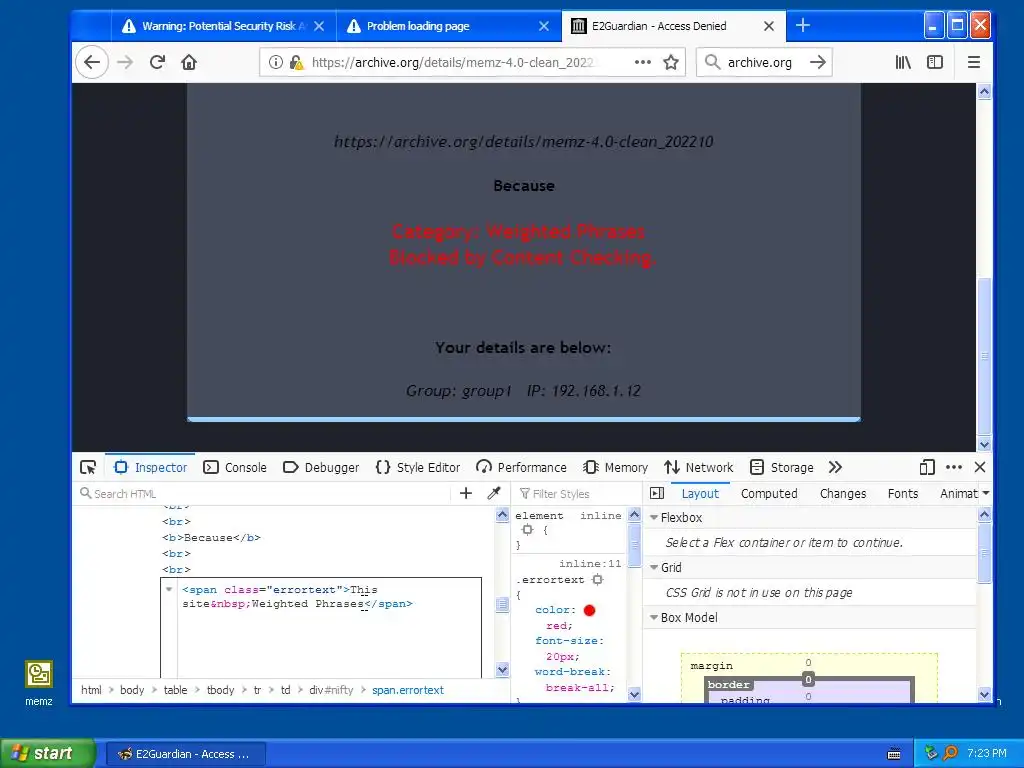Viewport: 1024px width, 768px height.
Task: Close the developer tools panel
Action: [980, 468]
